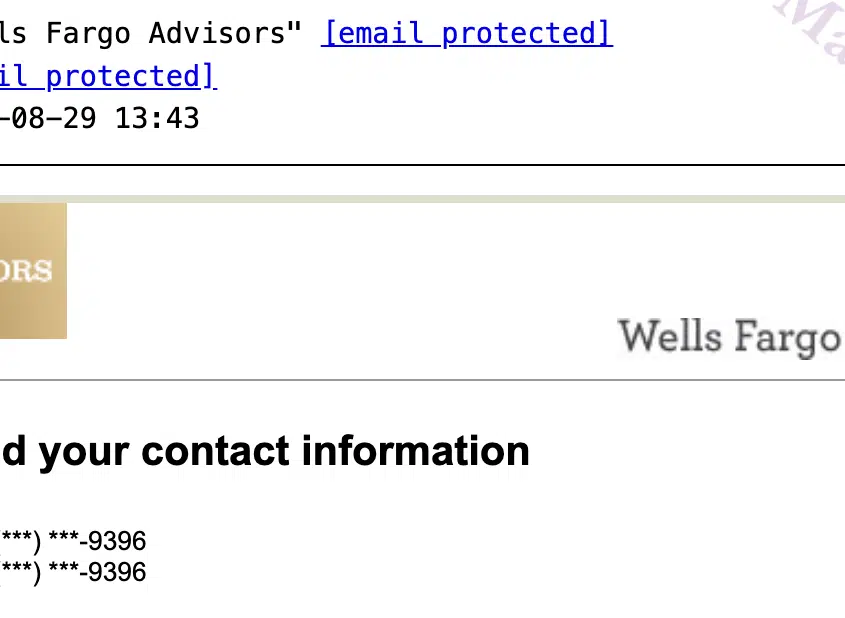The image size is (845, 618).
Task: Click the word Fargo in gray wordmark
Action: [787, 338]
